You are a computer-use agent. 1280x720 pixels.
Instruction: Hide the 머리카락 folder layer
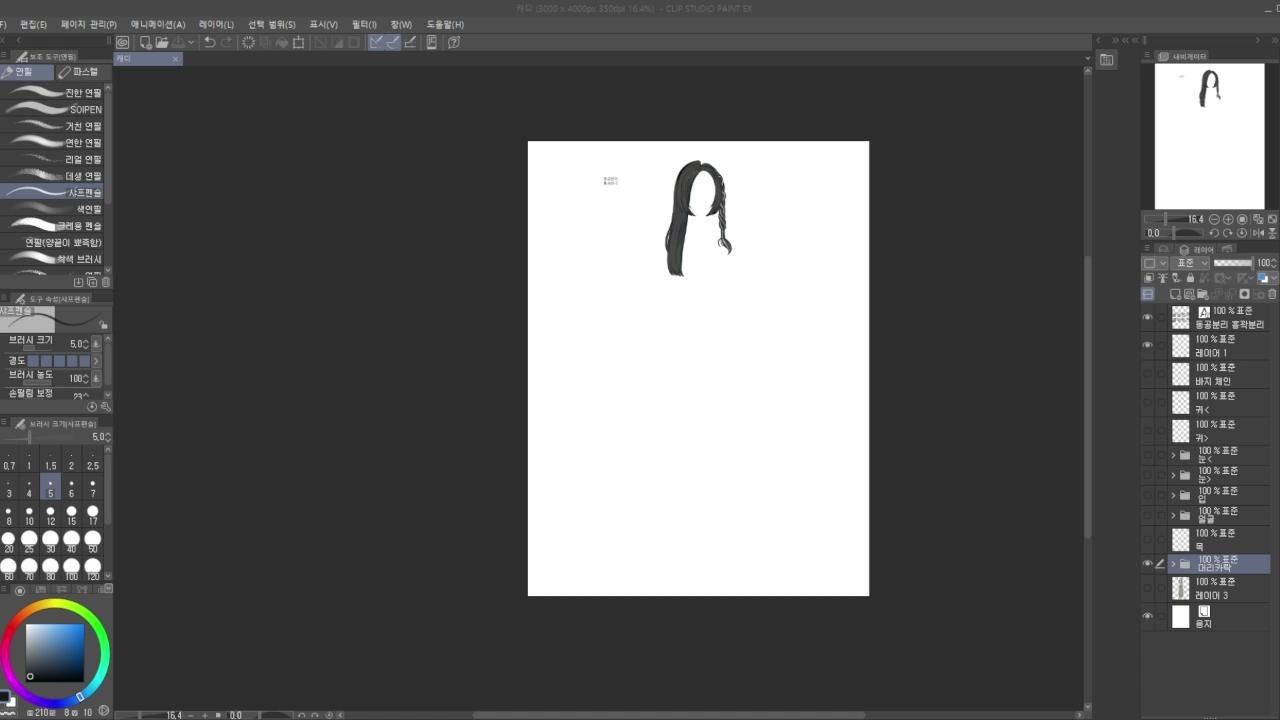1147,564
